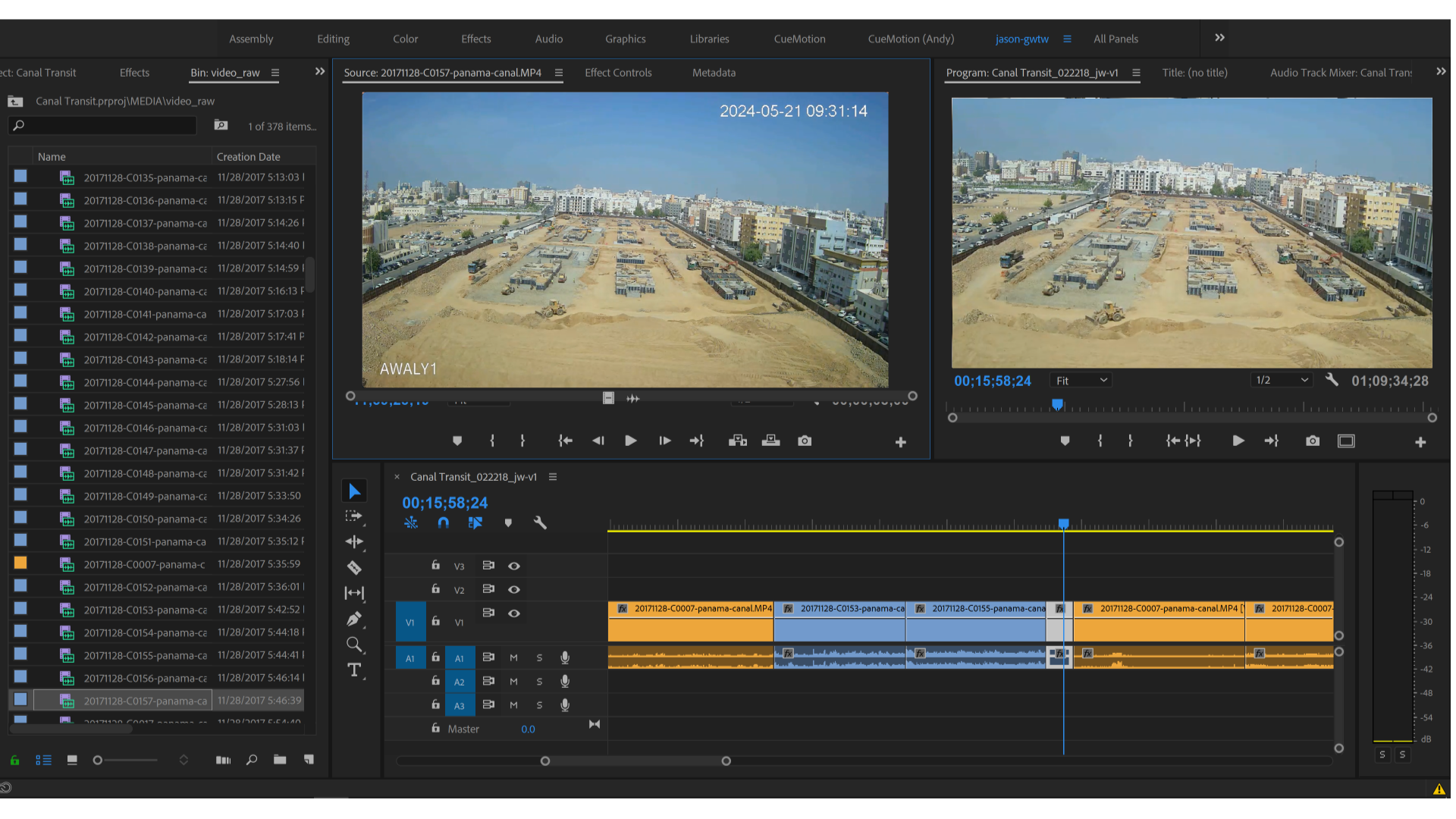Switch to the Color workspace
This screenshot has width=1456, height=819.
pos(405,39)
